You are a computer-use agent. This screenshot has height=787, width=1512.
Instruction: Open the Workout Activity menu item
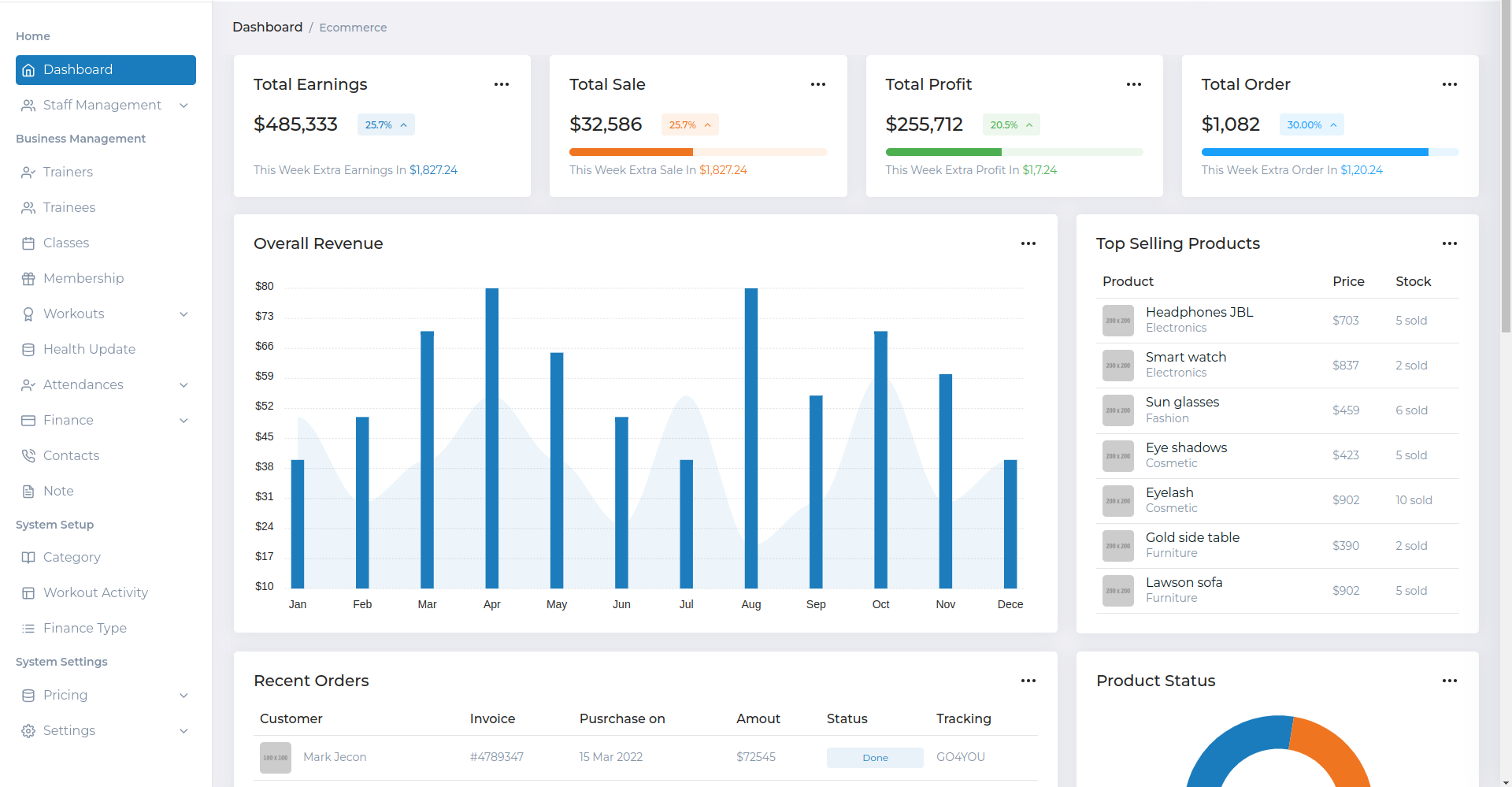tap(95, 592)
